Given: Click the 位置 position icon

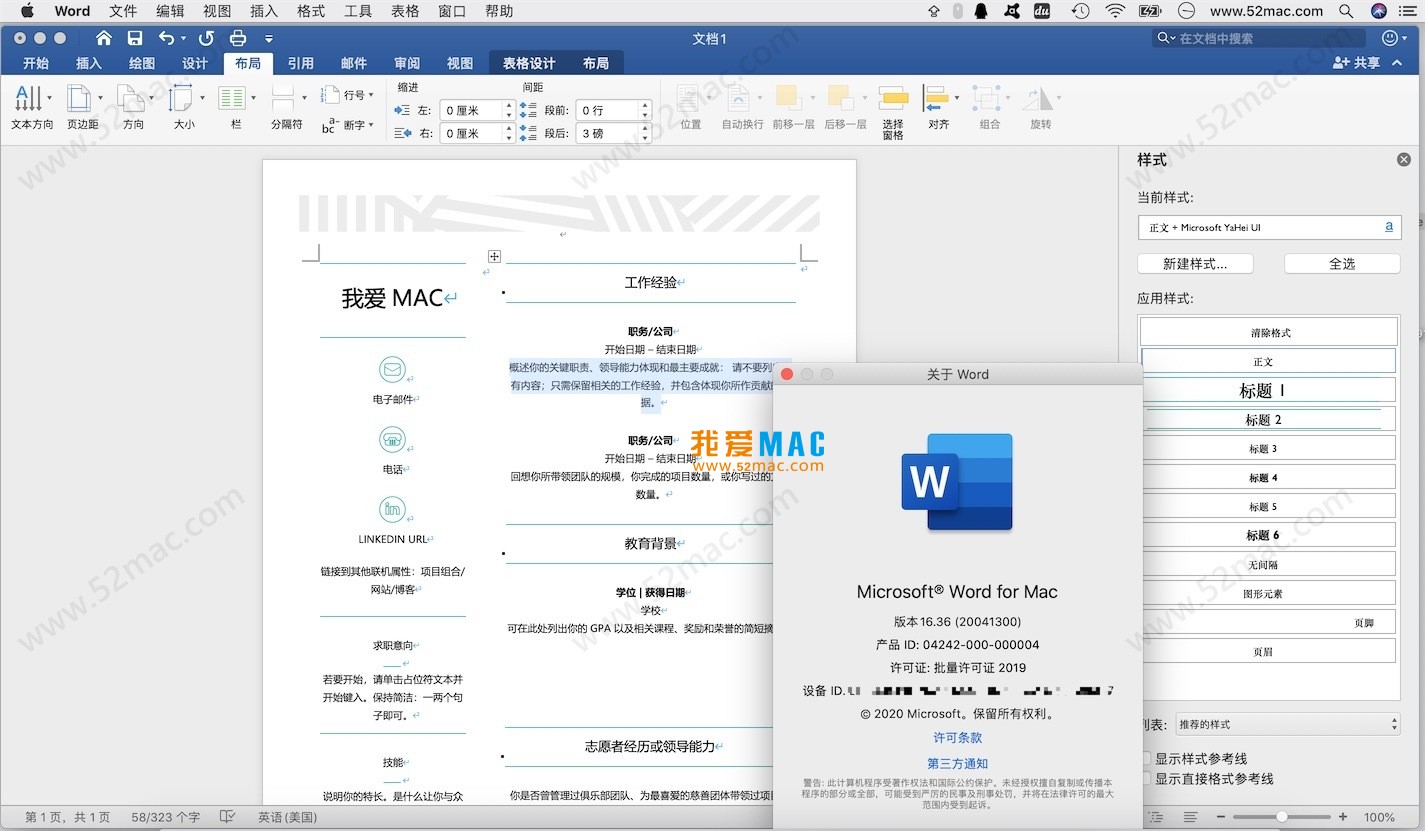Looking at the screenshot, I should [690, 98].
